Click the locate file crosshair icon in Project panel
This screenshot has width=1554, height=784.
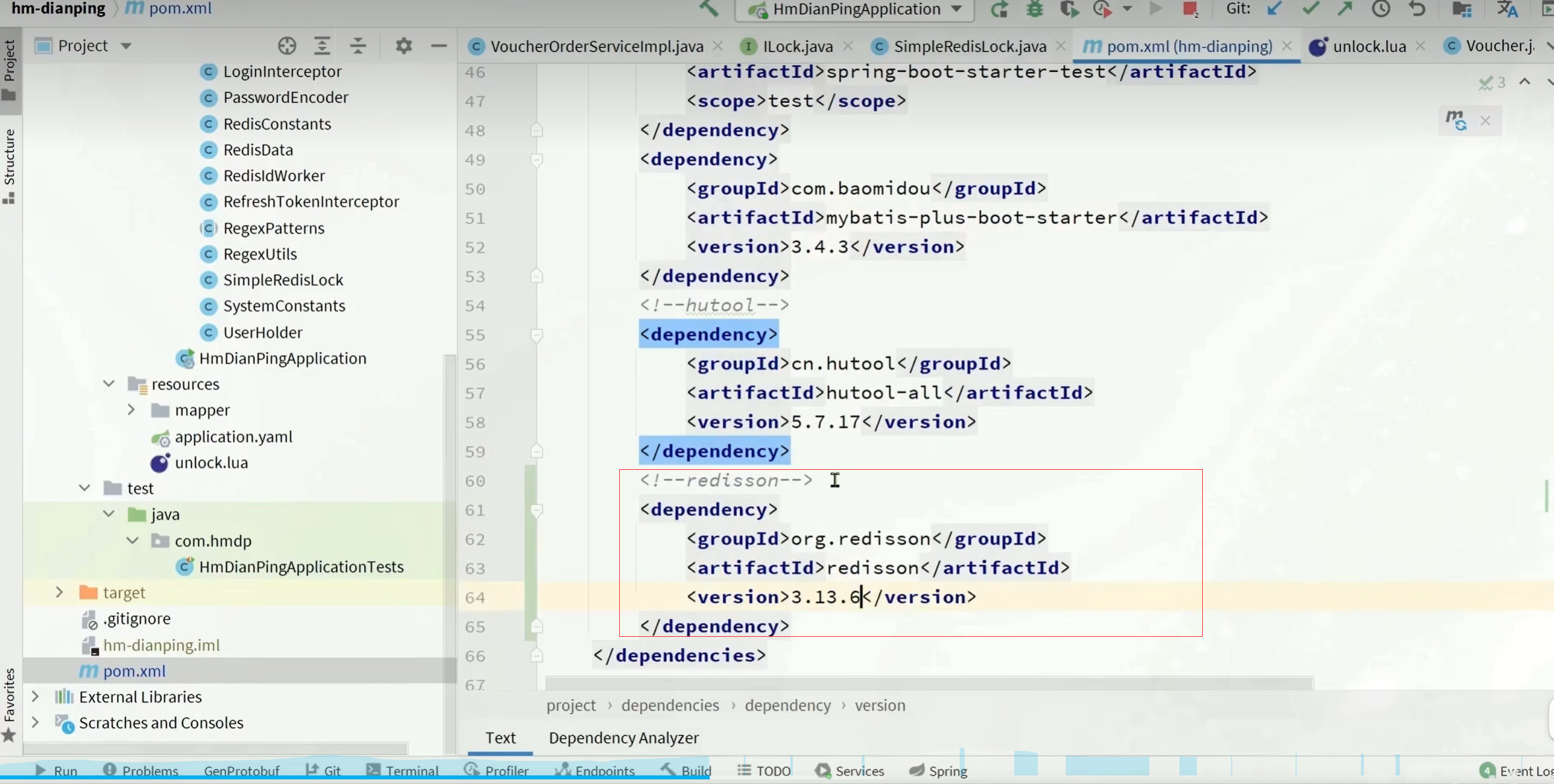287,46
